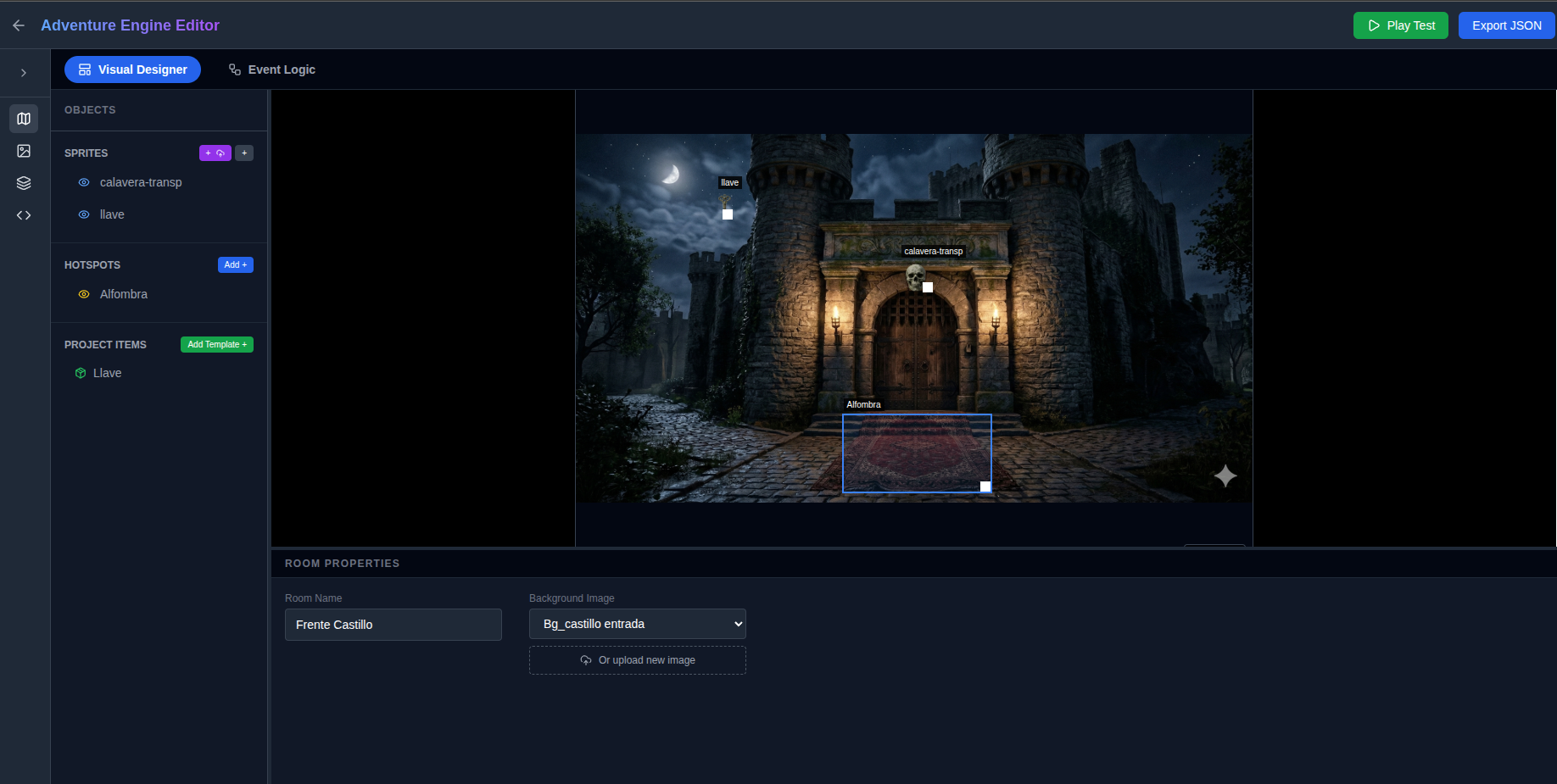Select the Alfombra selection rectangle on the carpet
This screenshot has height=784, width=1557.
coord(917,453)
